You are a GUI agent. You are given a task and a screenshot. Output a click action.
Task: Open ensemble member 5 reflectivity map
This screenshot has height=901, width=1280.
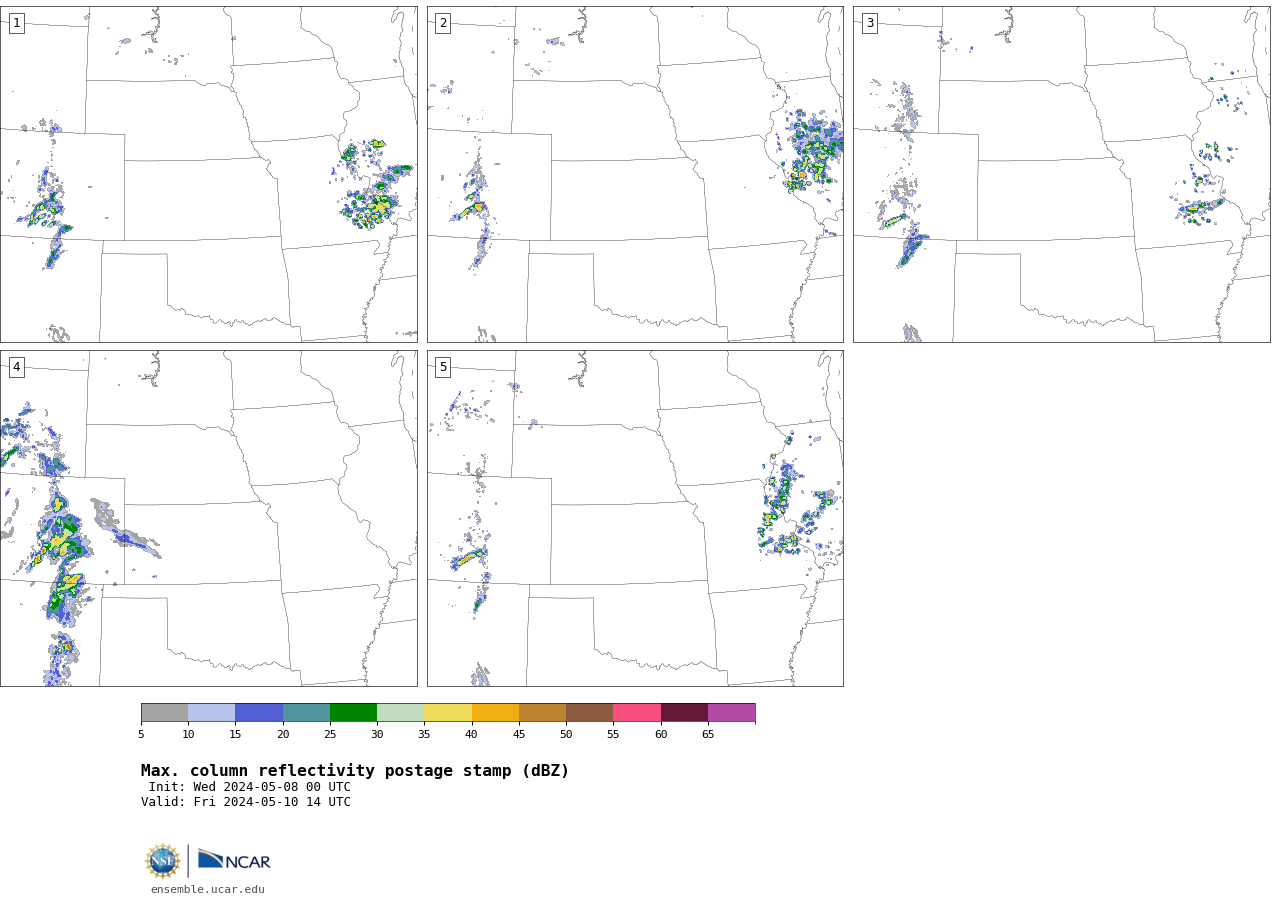pyautogui.click(x=635, y=518)
